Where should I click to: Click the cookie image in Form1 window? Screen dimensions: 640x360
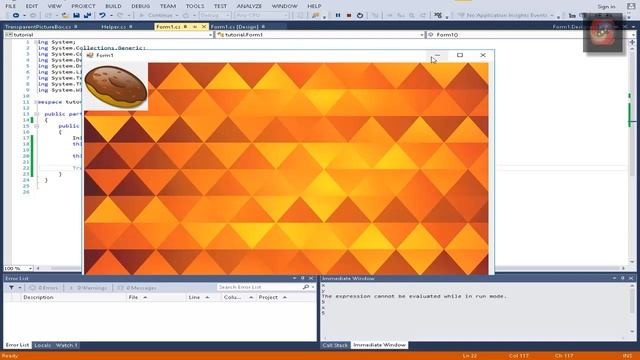[116, 87]
